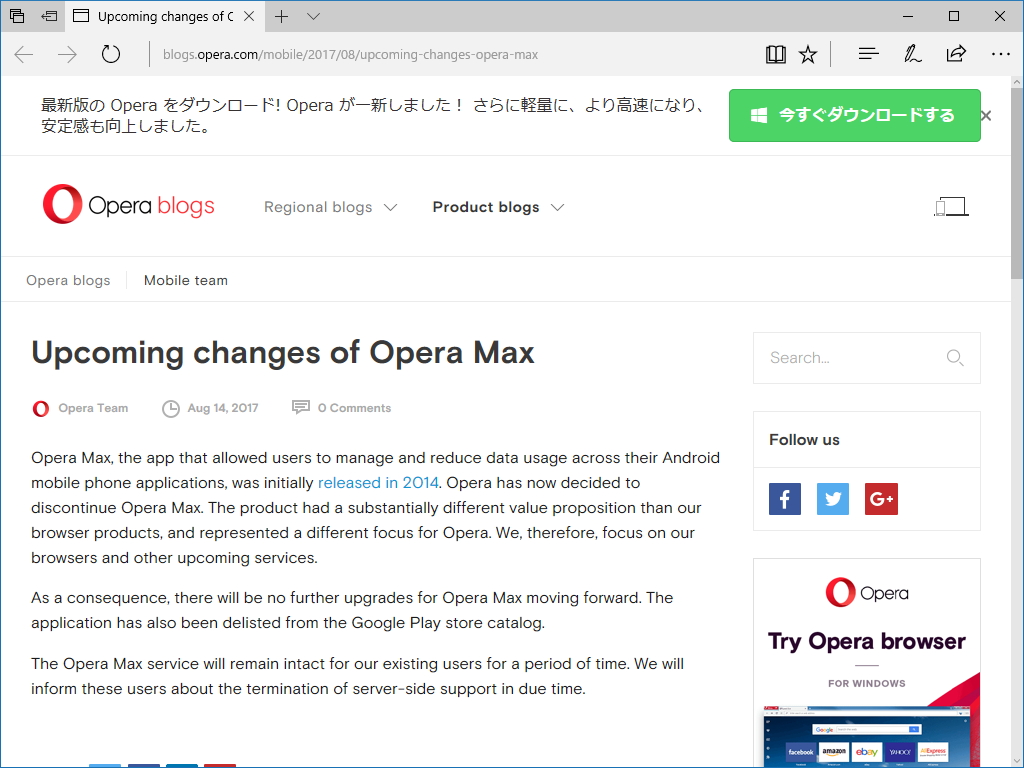Image resolution: width=1024 pixels, height=768 pixels.
Task: Open Opera blogs breadcrumb link
Action: pos(68,280)
